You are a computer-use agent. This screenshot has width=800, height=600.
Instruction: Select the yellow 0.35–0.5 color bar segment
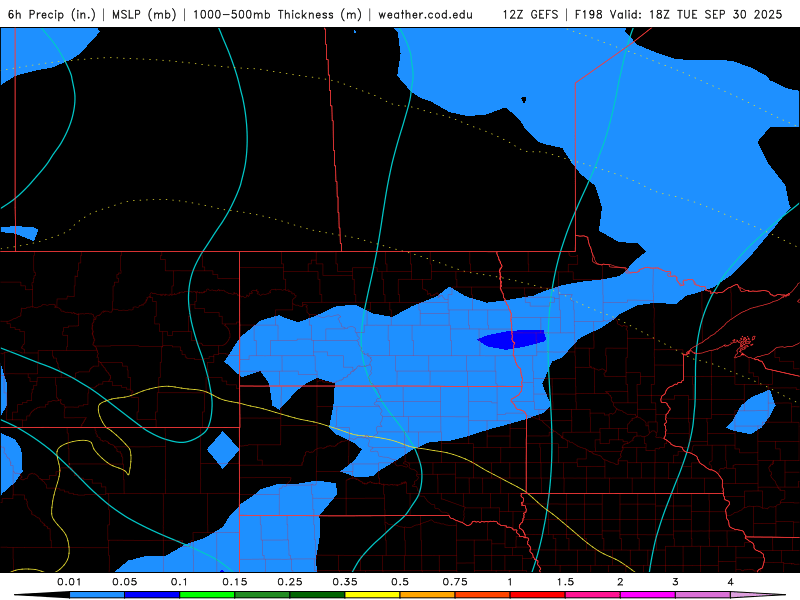pos(372,595)
